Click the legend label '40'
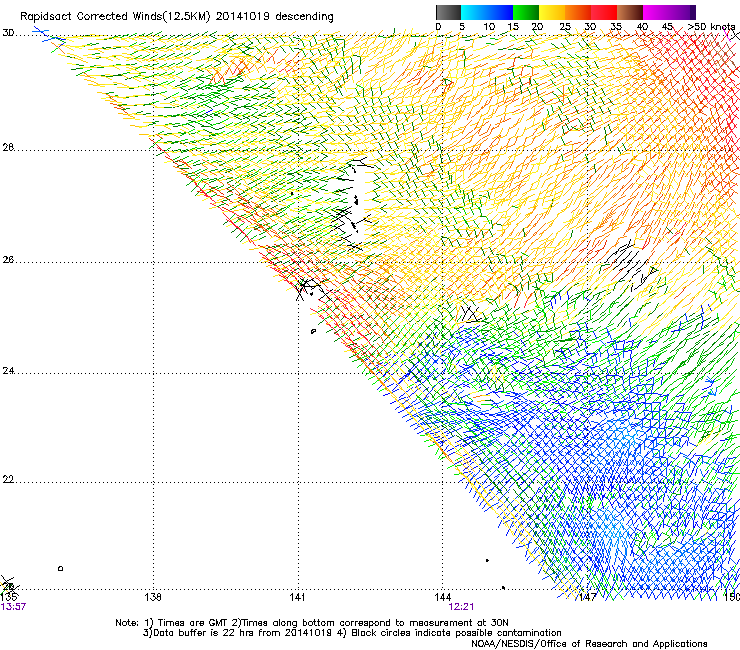The image size is (740, 650). tap(642, 27)
